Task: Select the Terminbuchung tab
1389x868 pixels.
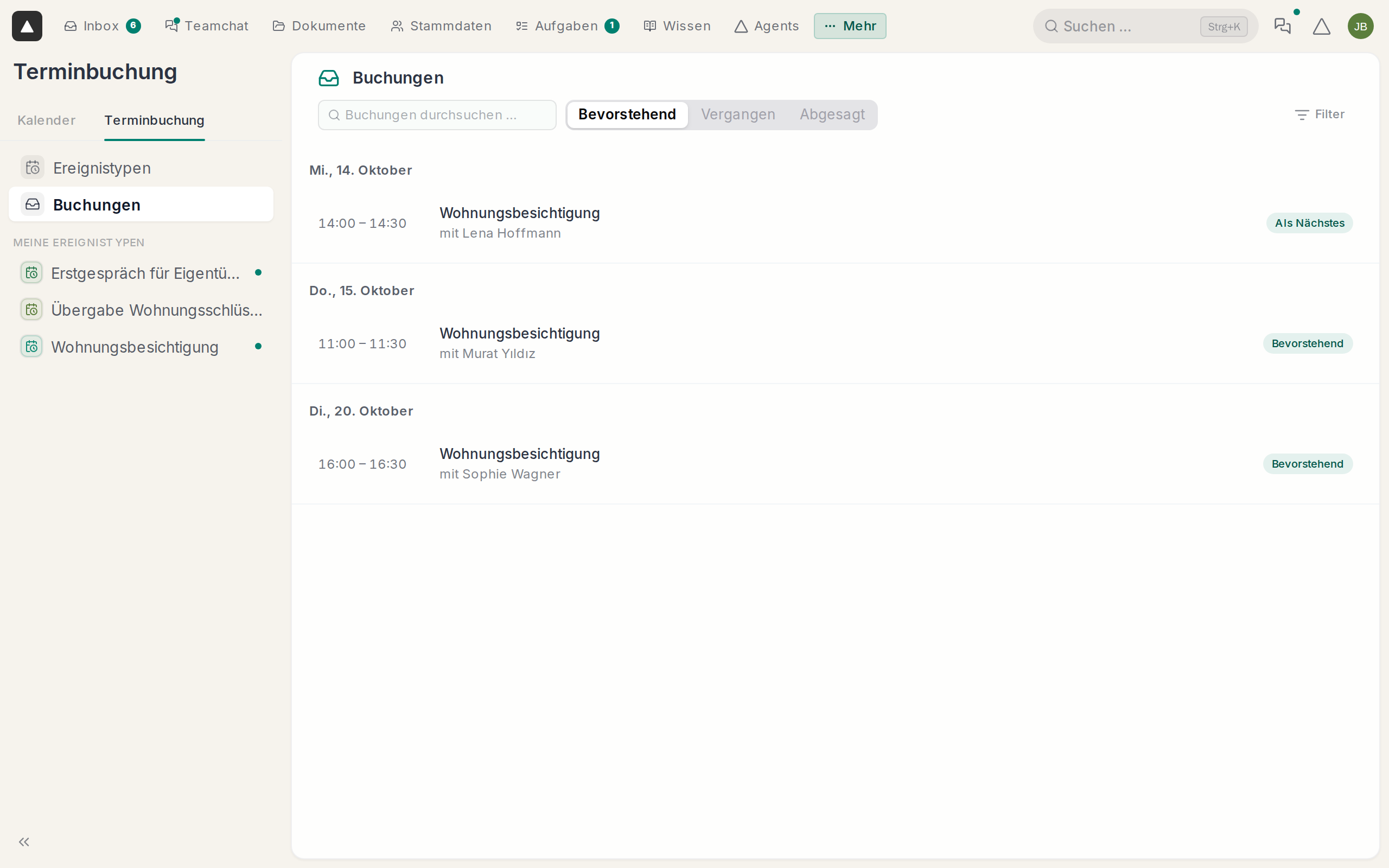Action: [155, 120]
